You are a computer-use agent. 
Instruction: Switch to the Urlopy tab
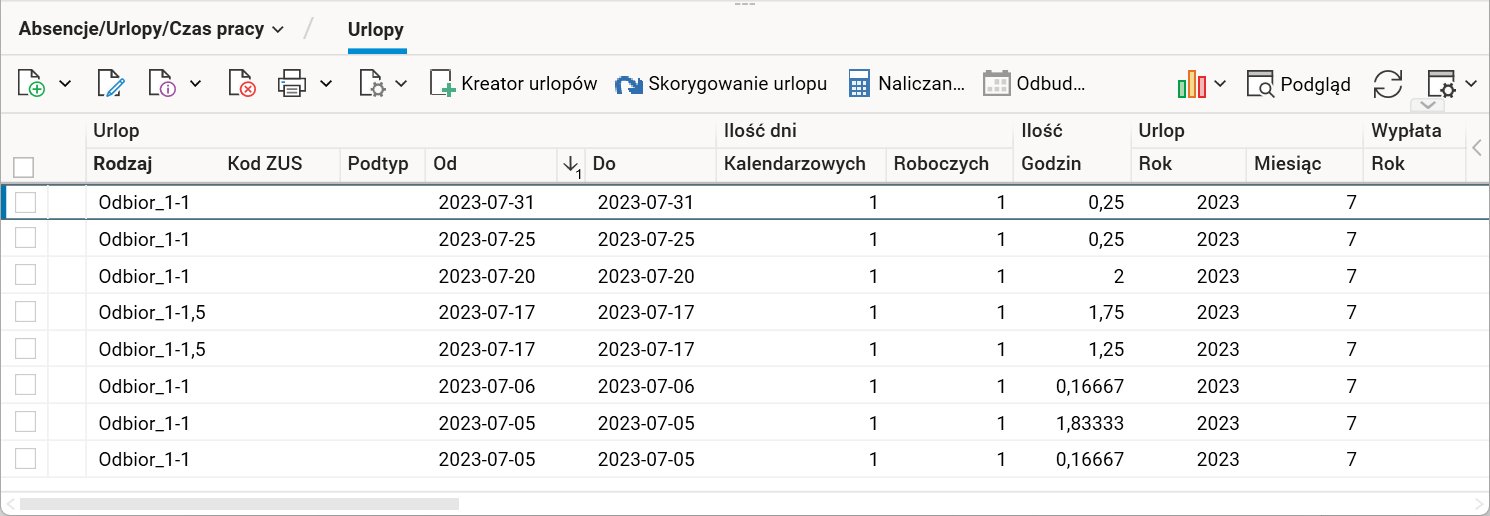pyautogui.click(x=376, y=30)
